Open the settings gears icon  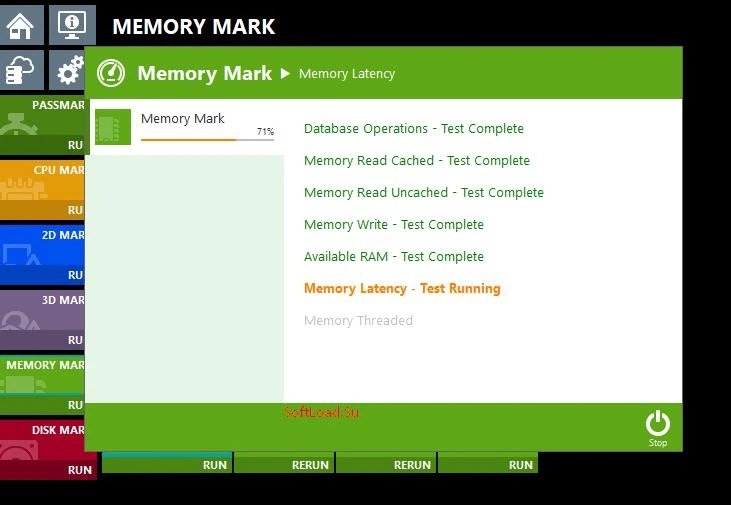point(67,70)
